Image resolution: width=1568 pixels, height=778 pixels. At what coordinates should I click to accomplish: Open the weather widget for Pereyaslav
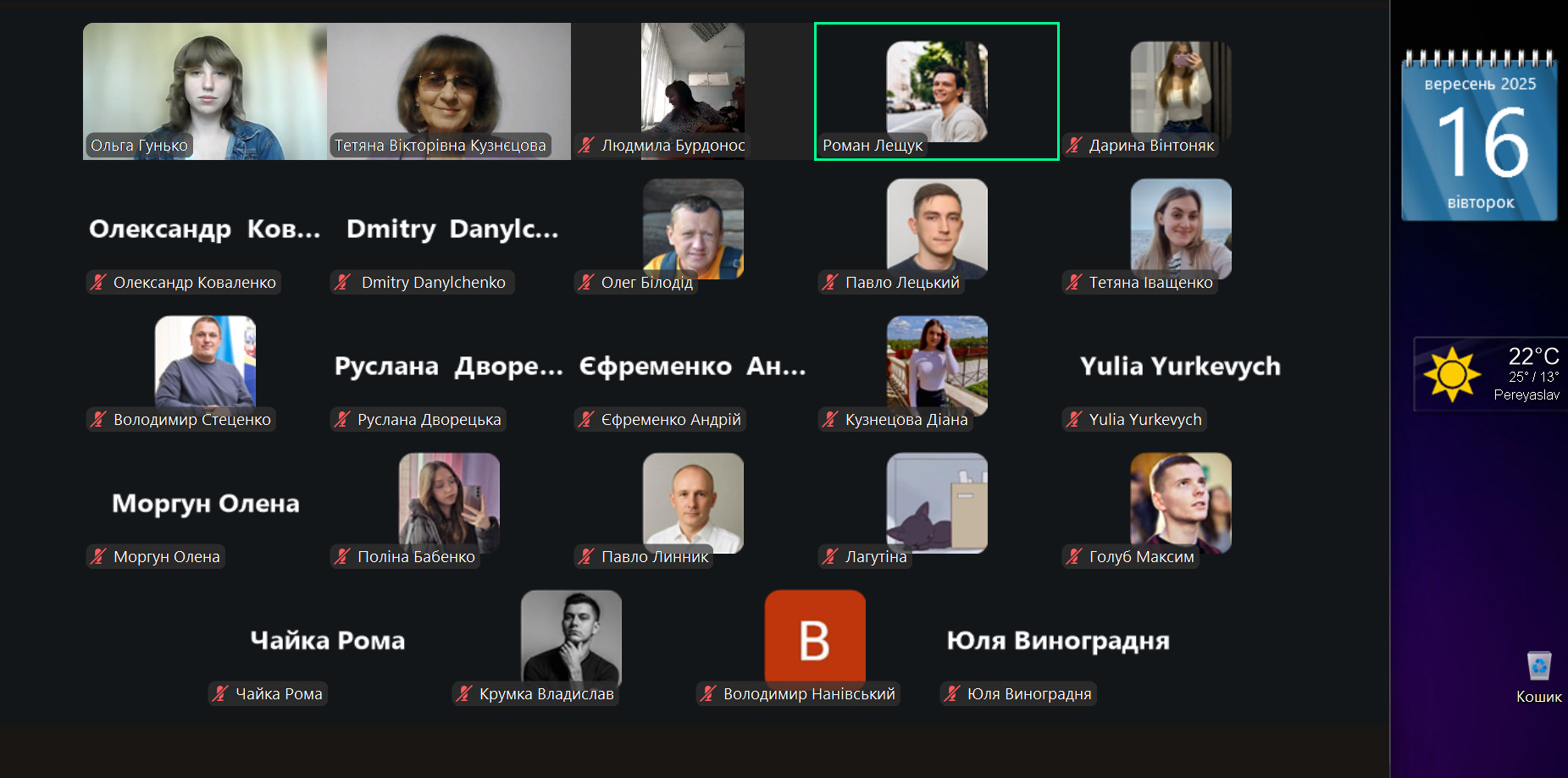1491,374
